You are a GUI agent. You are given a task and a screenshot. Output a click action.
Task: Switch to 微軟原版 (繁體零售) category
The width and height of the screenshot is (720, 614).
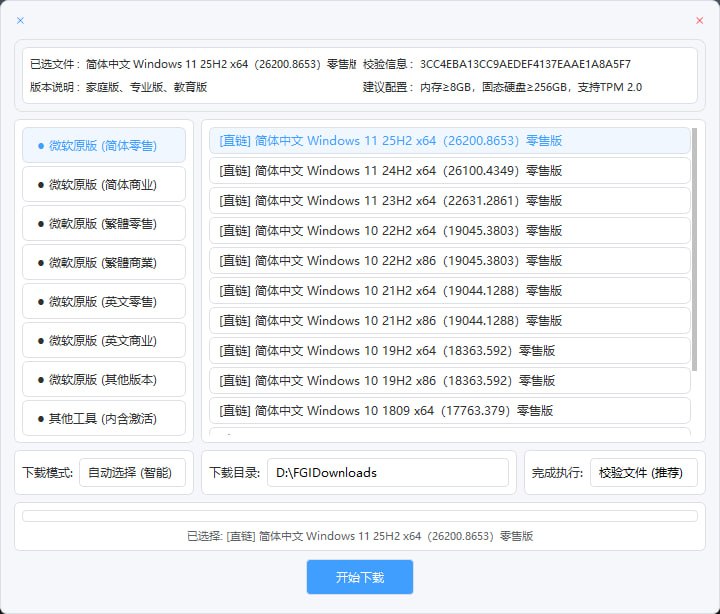(104, 224)
